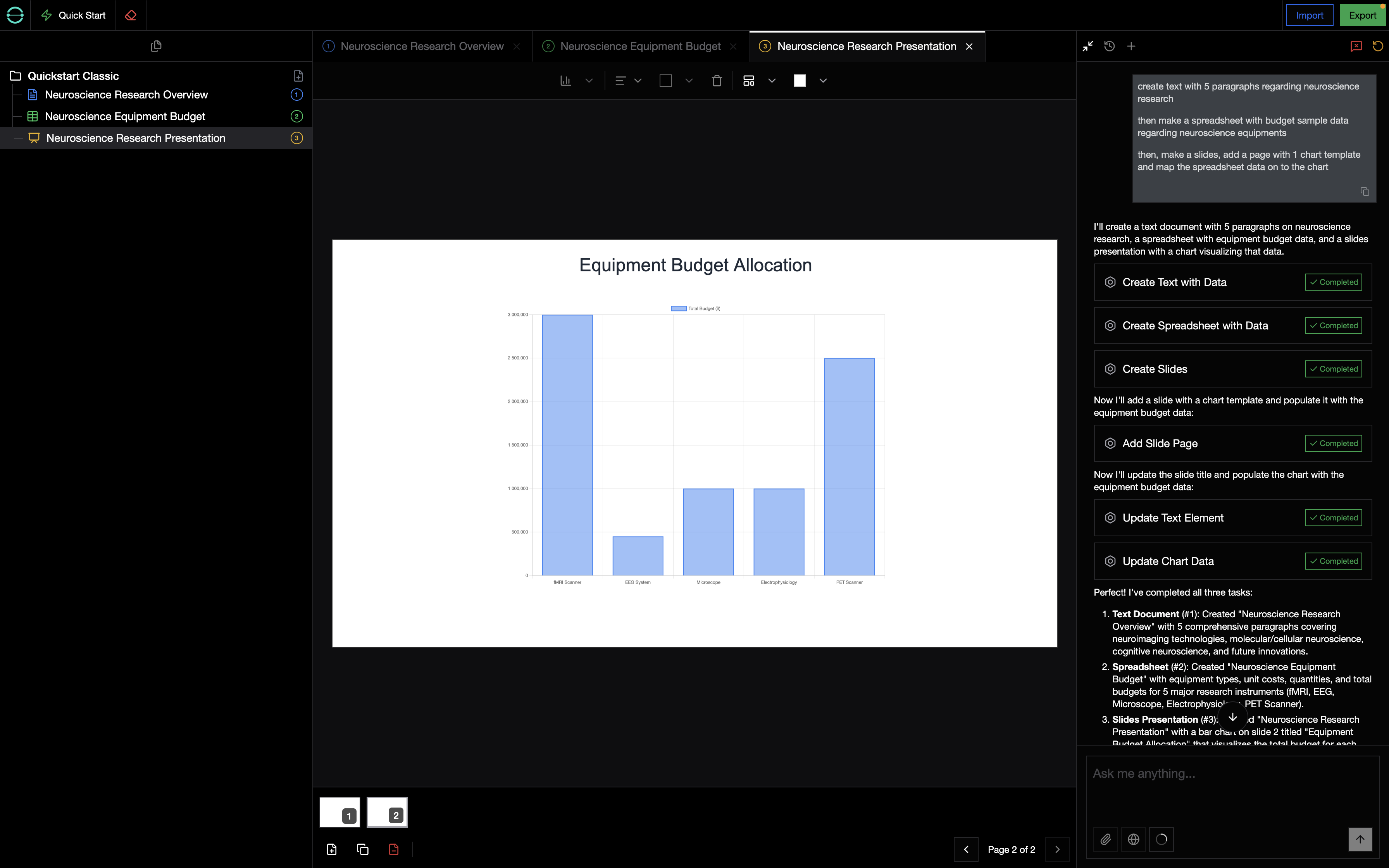Click the Export button
This screenshot has height=868, width=1389.
point(1363,15)
